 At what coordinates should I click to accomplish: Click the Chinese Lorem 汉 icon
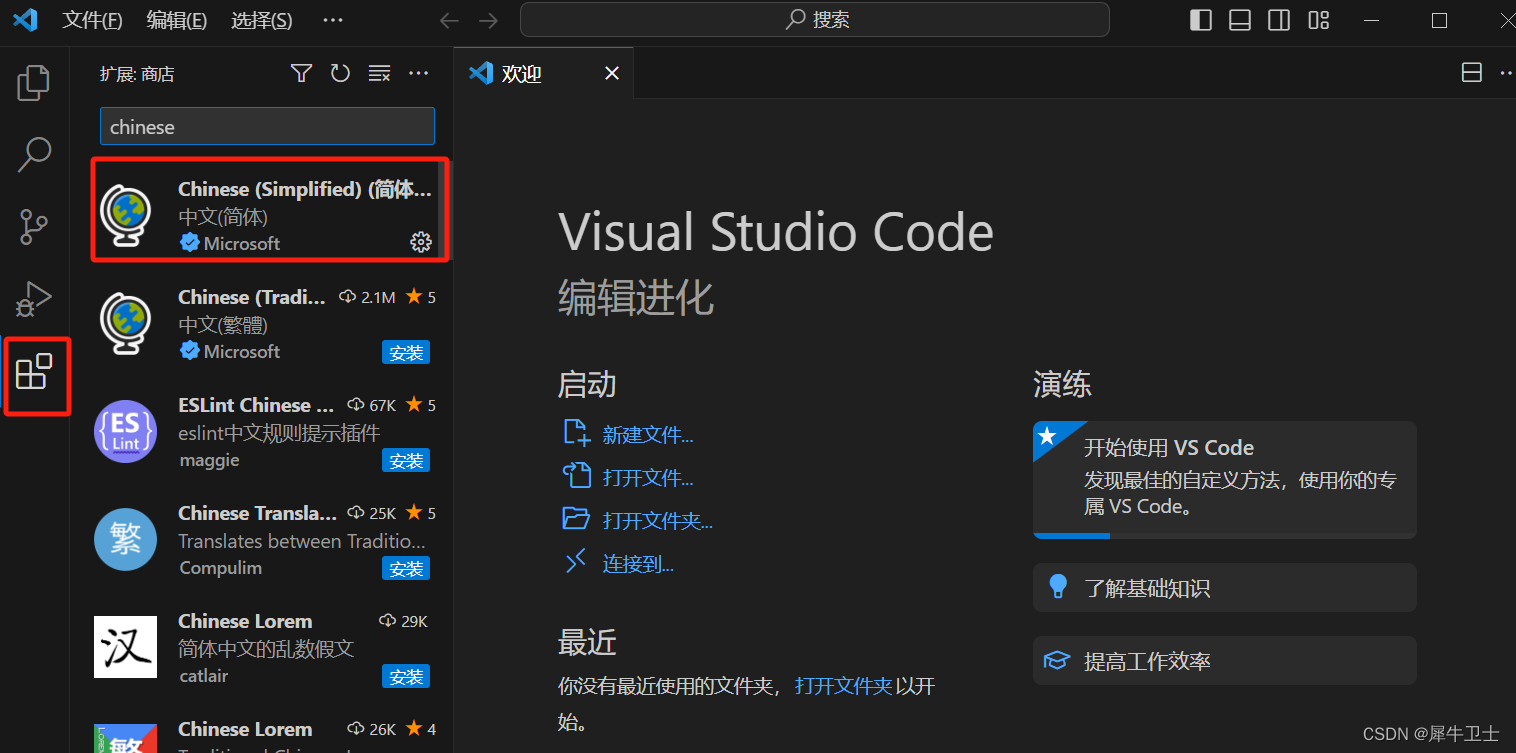[126, 647]
